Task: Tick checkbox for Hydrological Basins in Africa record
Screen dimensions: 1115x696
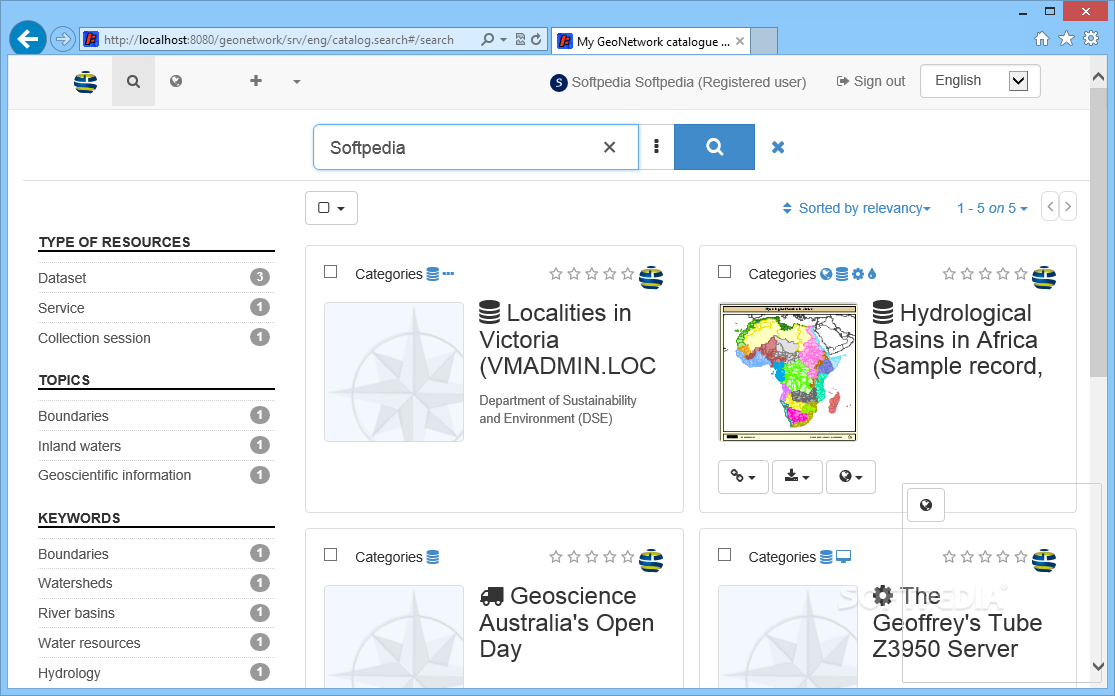Action: pos(725,272)
